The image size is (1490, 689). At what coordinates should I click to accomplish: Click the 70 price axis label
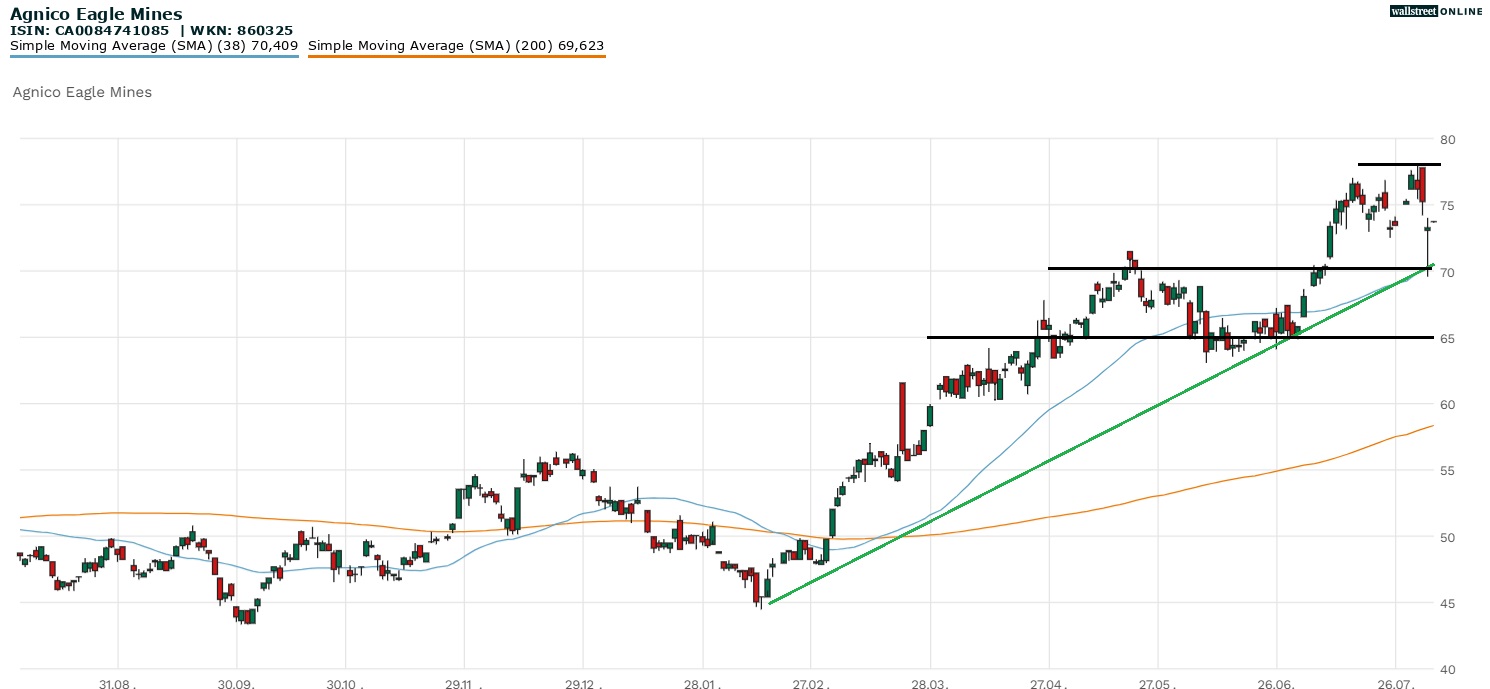pos(1448,272)
